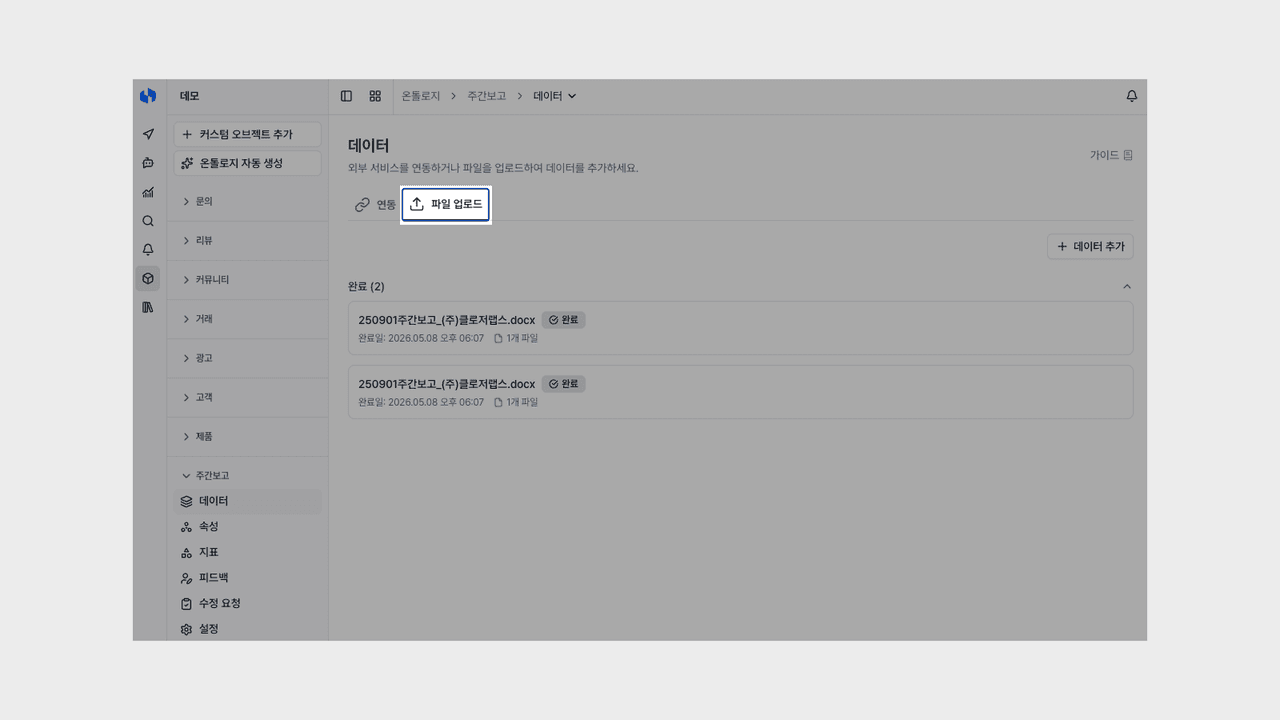Expand the 제품 tree section
Screen dimensions: 1280x720
click(247, 437)
